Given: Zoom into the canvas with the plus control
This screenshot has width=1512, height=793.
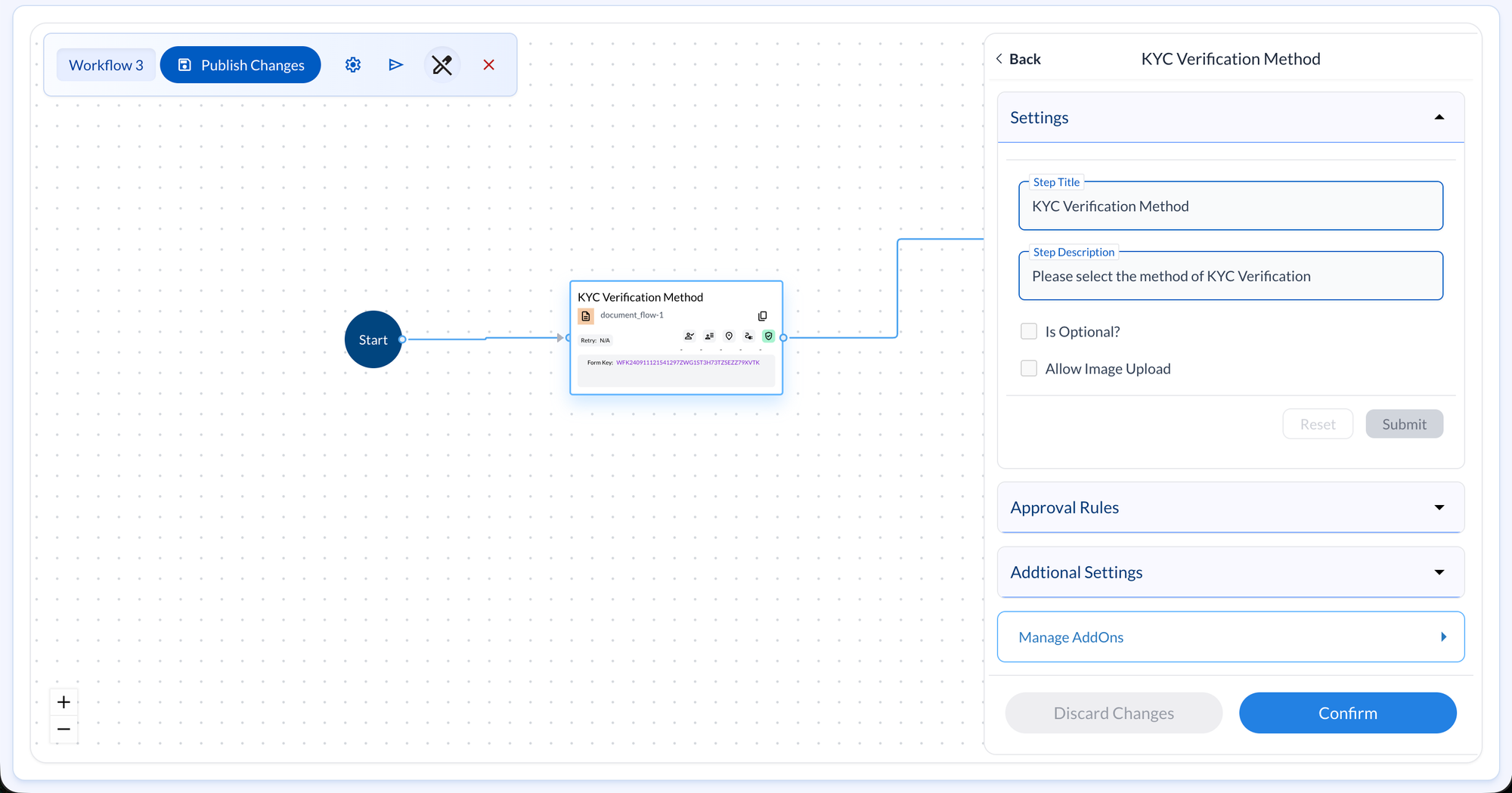Looking at the screenshot, I should [x=64, y=702].
